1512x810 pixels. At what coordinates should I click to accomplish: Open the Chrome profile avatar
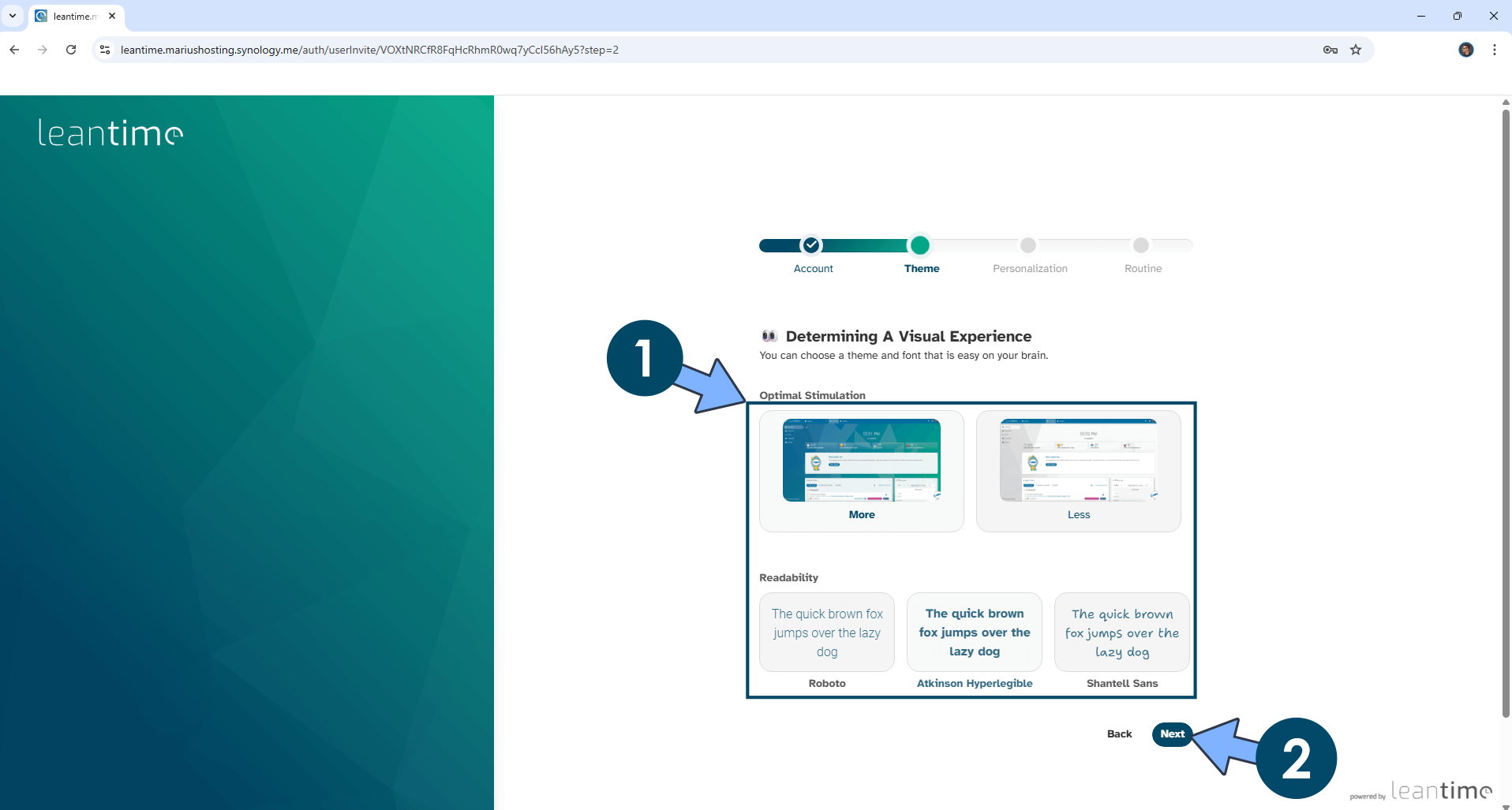[x=1466, y=50]
